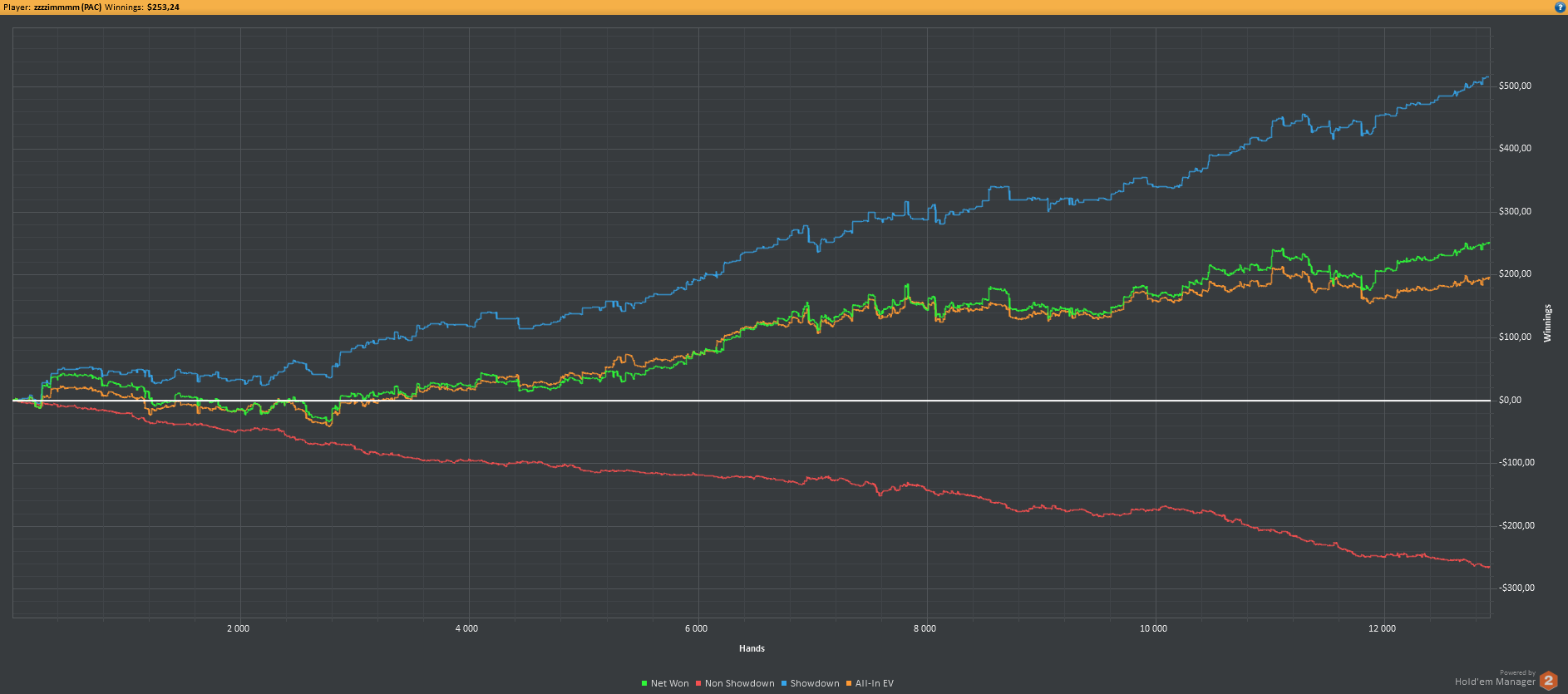Click the 4 000 hands axis label

pos(466,628)
